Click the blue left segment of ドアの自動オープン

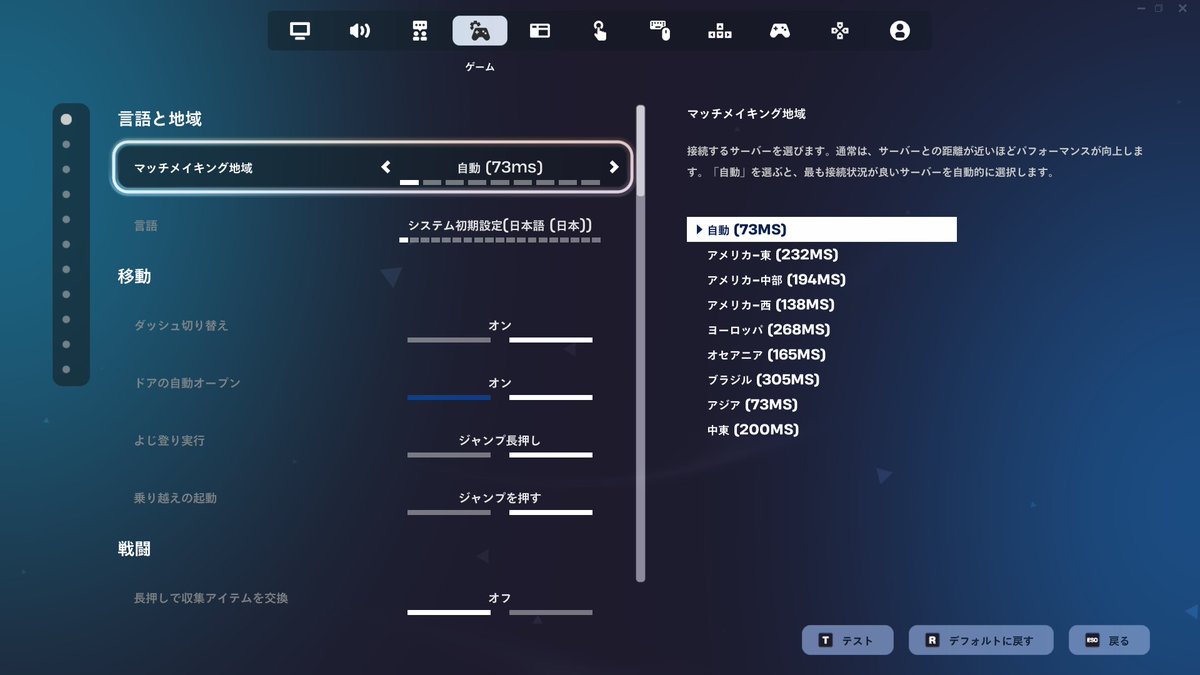pos(449,398)
